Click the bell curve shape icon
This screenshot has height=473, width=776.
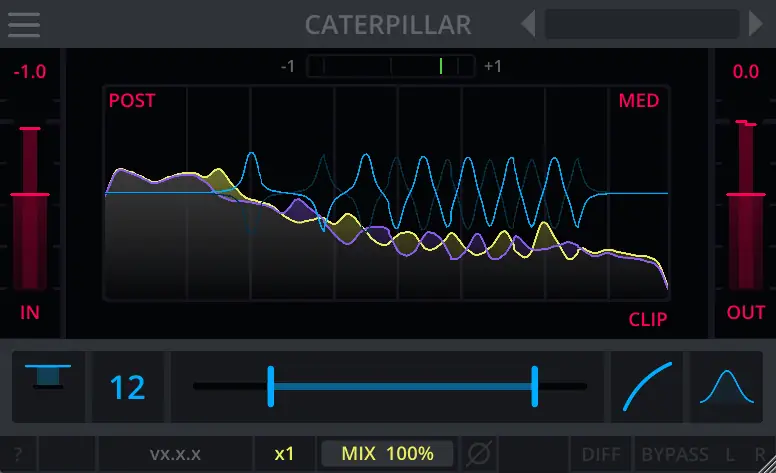(727, 386)
